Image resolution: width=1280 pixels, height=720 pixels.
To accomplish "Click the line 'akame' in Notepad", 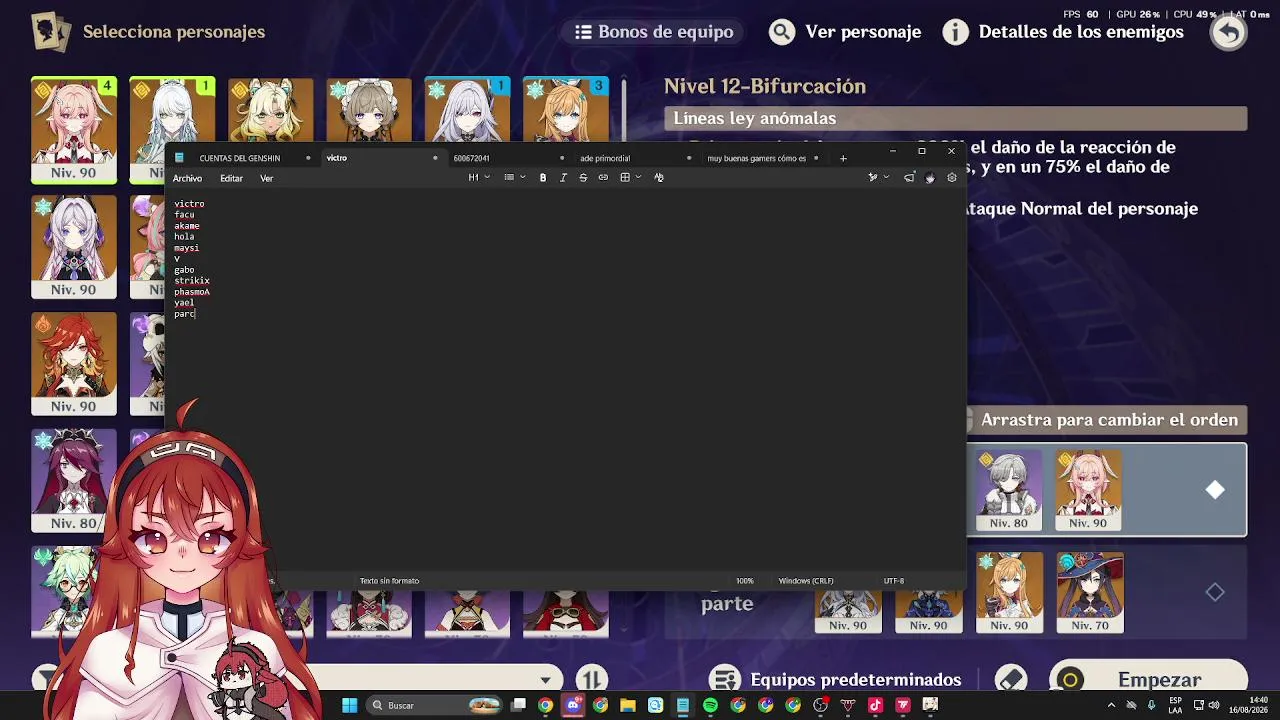I will [x=187, y=226].
